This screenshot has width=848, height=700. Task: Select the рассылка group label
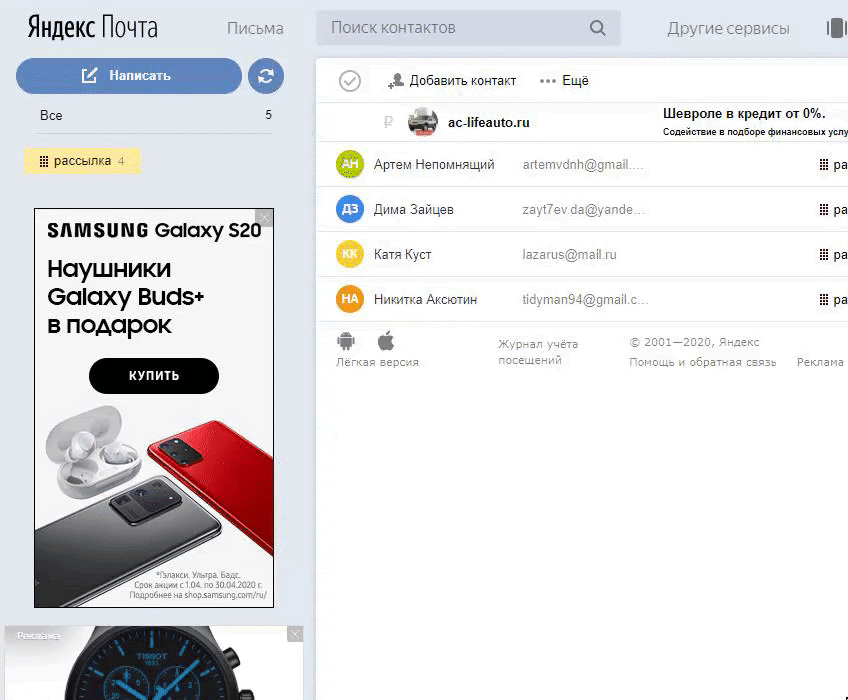click(x=83, y=161)
